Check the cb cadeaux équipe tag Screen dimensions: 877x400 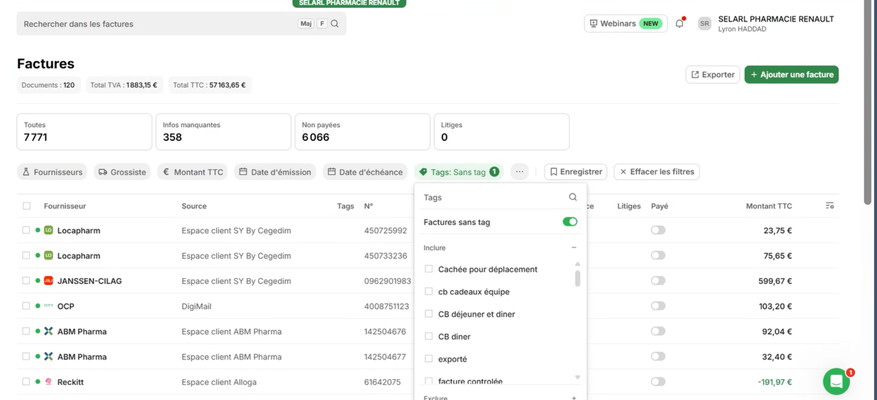pos(429,291)
